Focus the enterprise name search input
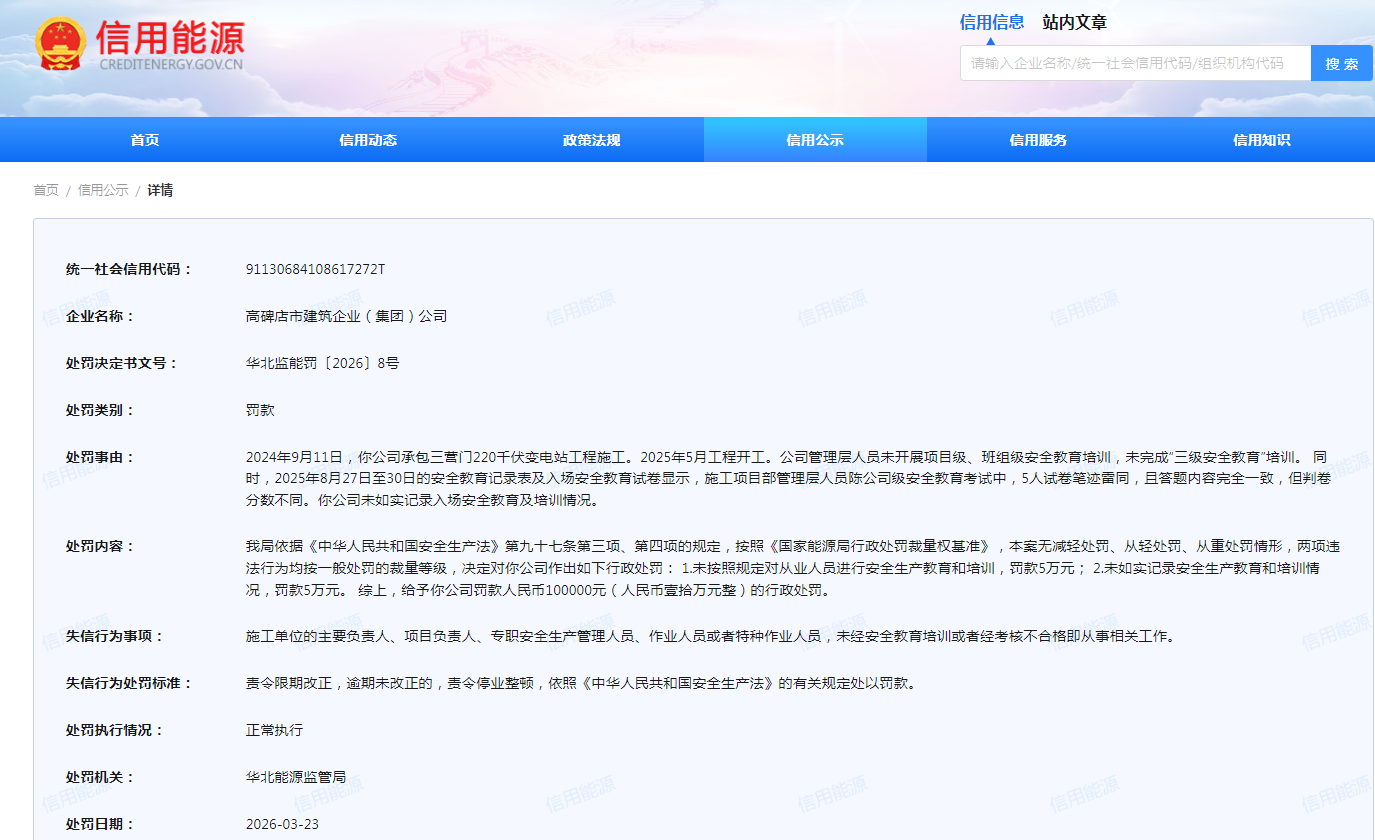 (x=1134, y=63)
